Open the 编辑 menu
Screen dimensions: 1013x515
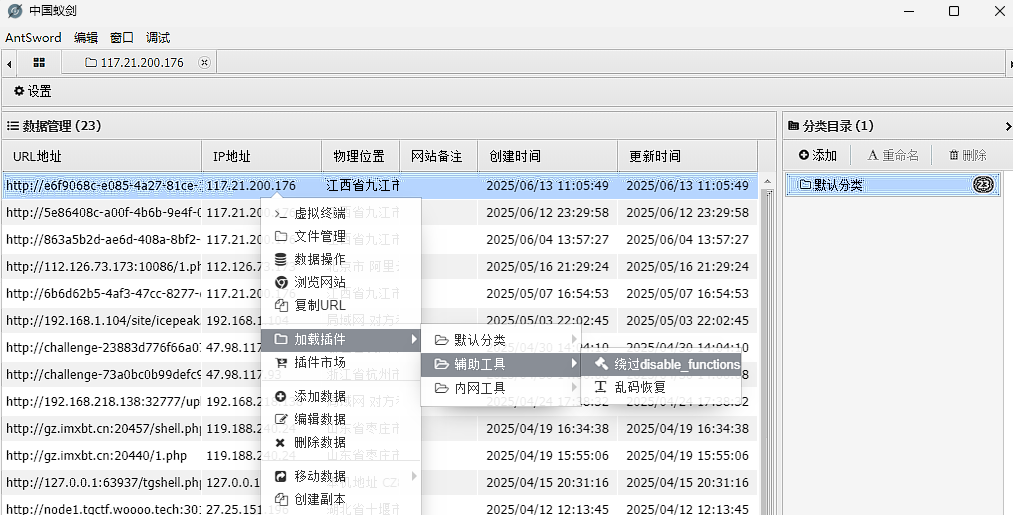(86, 37)
